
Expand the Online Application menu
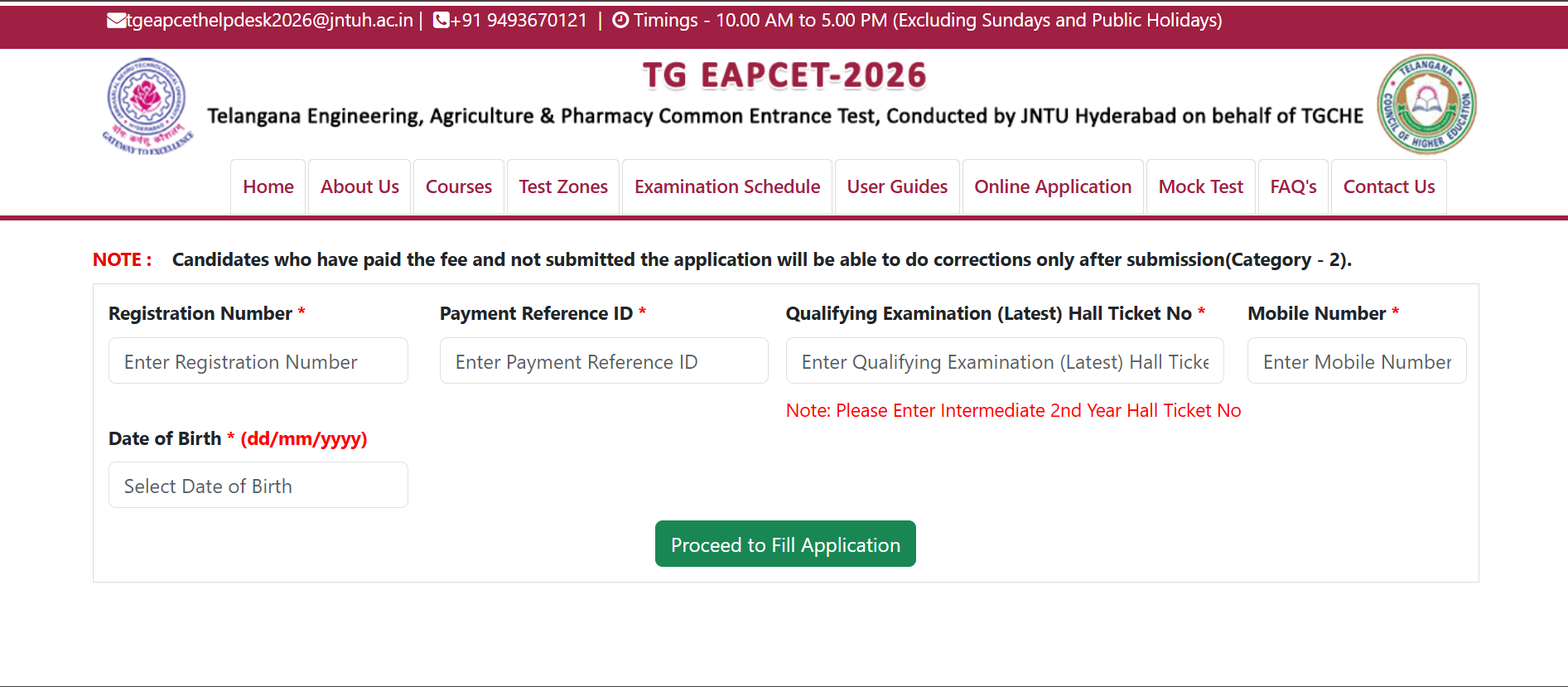[1053, 187]
